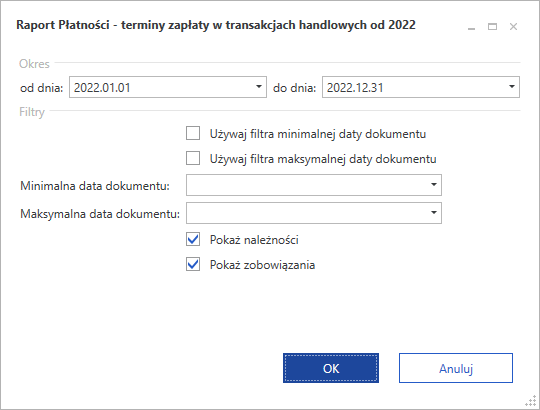
Task: Enable 'Używaj filtra minimalnej daty dokumentu' checkbox
Action: [x=193, y=133]
